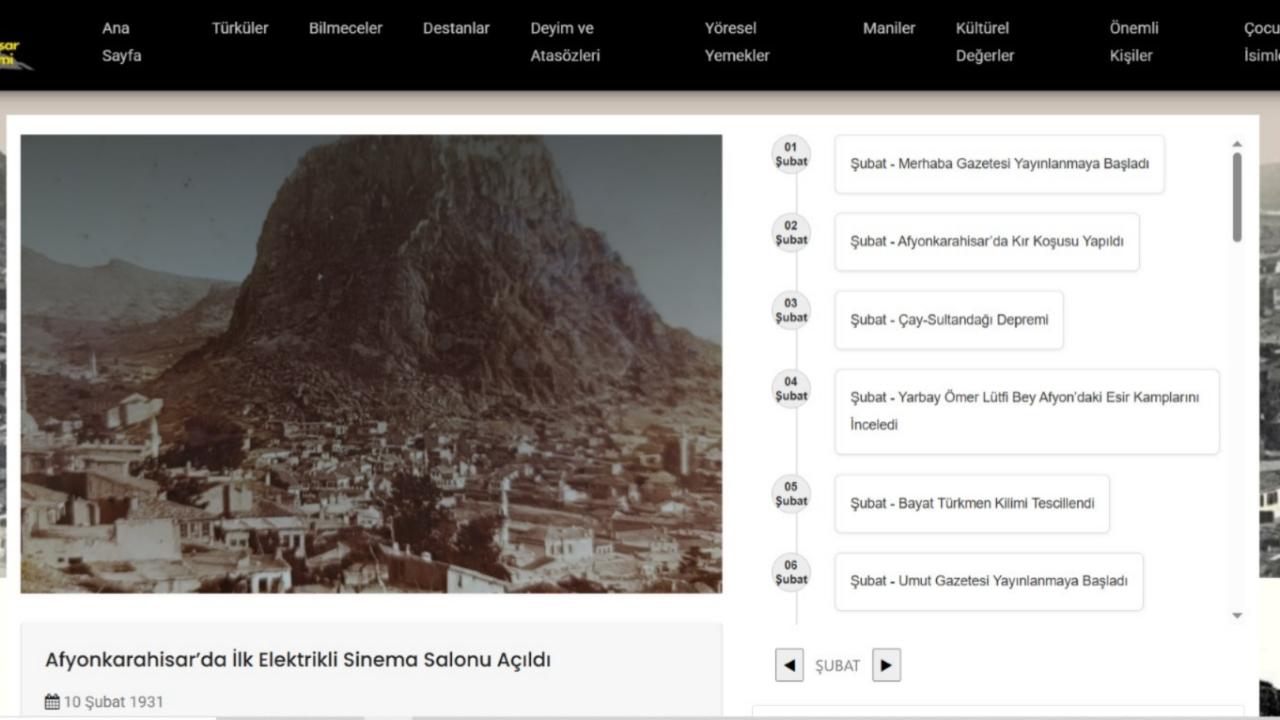Click the 04 Şubat timeline marker
1280x720 pixels.
(791, 389)
